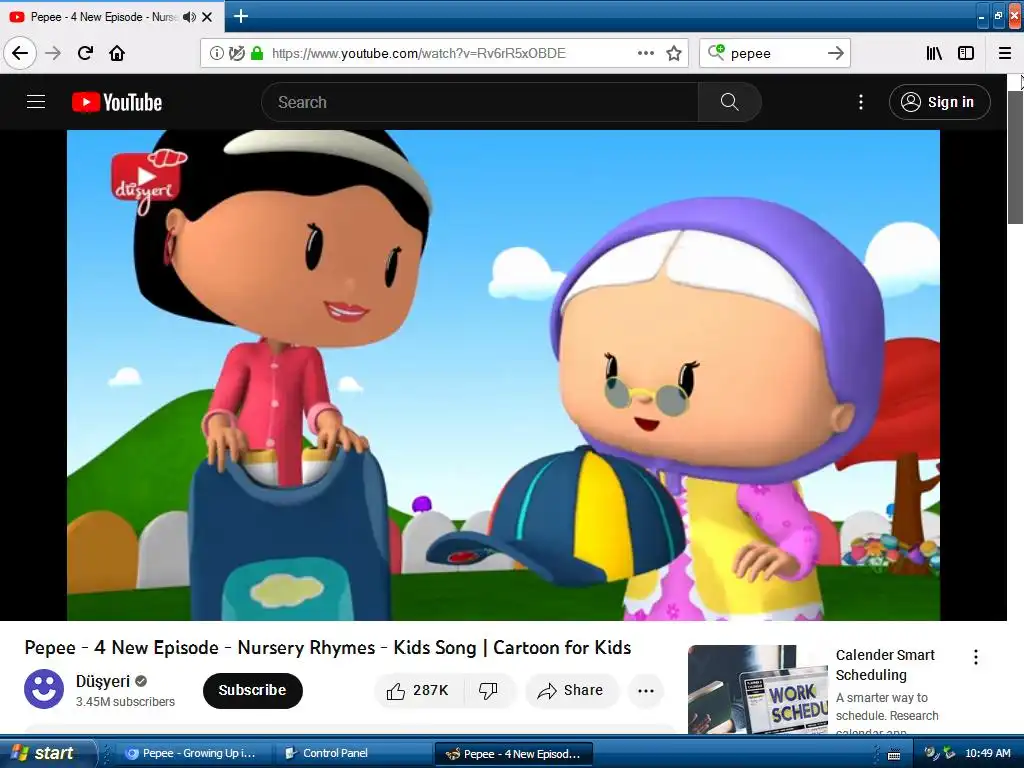Go to YouTube home via logo
Image resolution: width=1024 pixels, height=768 pixels.
117,102
